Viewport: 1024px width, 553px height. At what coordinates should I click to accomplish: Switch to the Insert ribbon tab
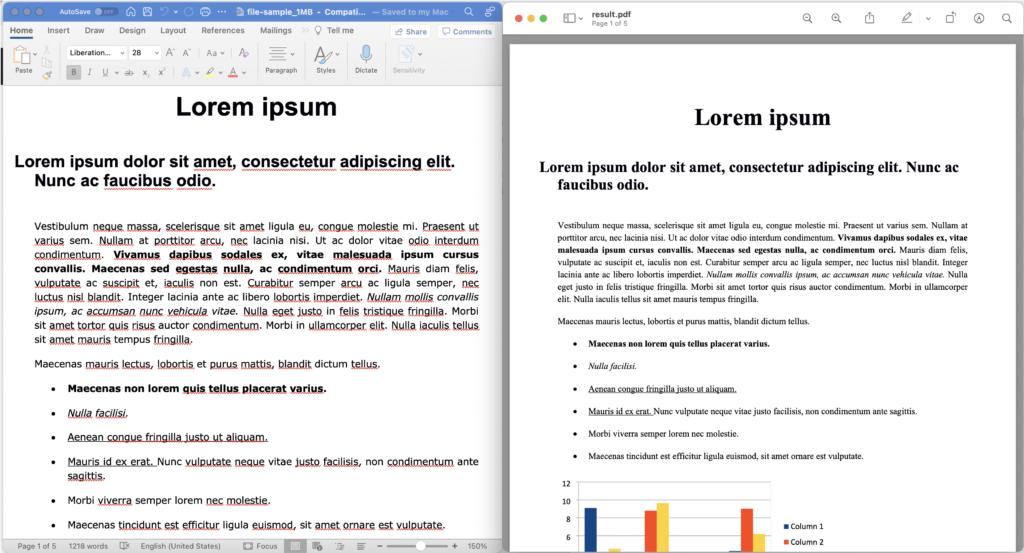click(x=58, y=31)
